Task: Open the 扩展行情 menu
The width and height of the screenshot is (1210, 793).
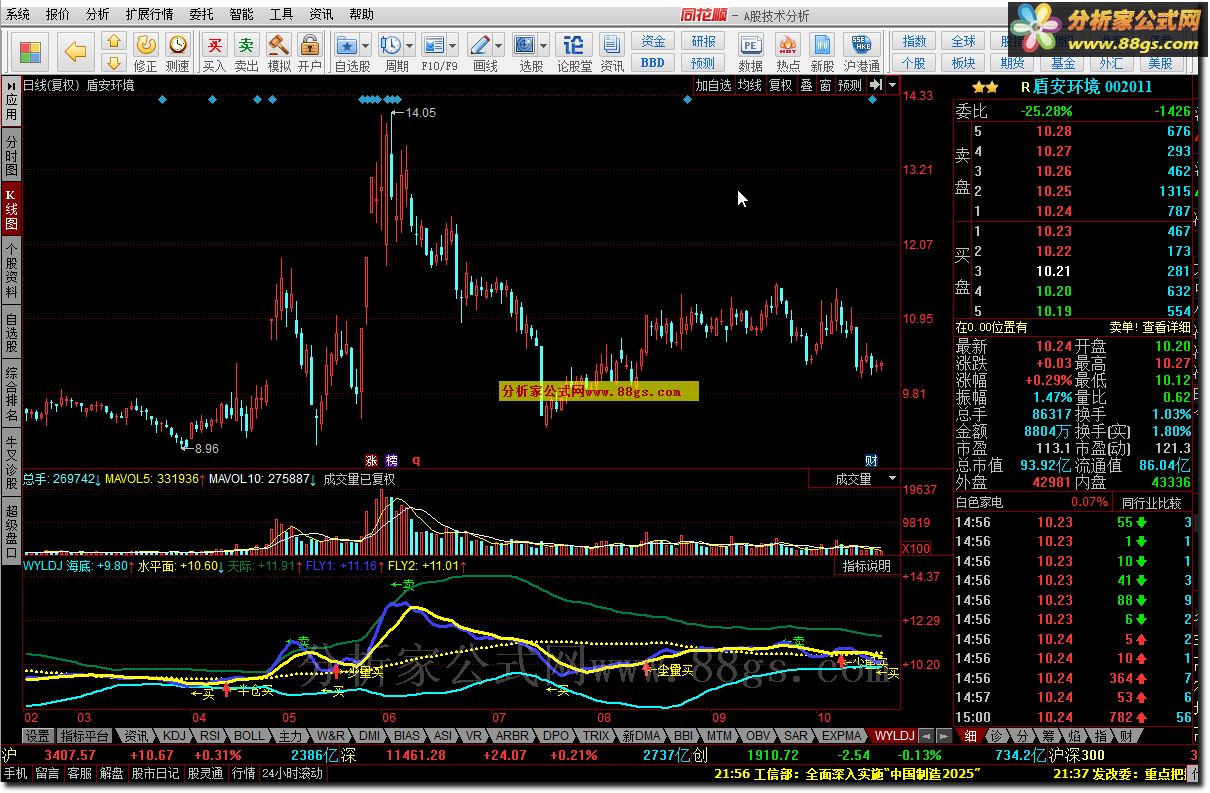Action: point(149,15)
